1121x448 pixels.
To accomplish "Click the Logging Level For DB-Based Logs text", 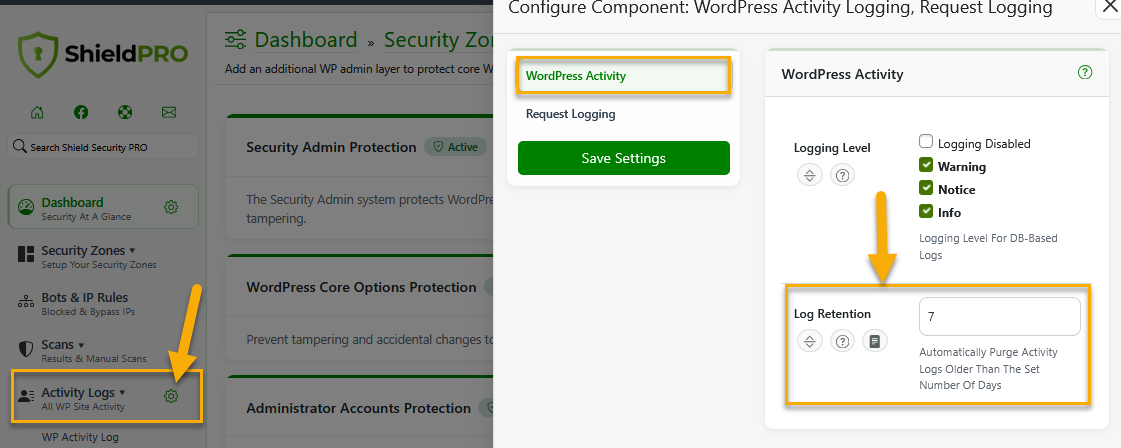I will (x=988, y=247).
